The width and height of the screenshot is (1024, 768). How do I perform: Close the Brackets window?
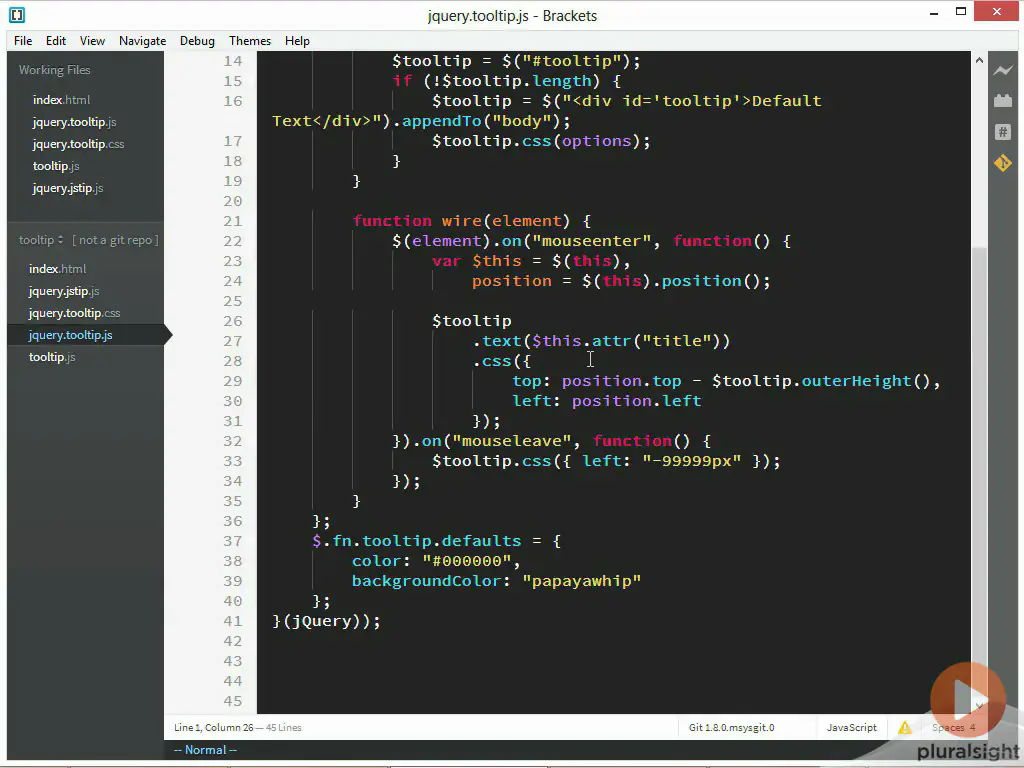tap(997, 12)
